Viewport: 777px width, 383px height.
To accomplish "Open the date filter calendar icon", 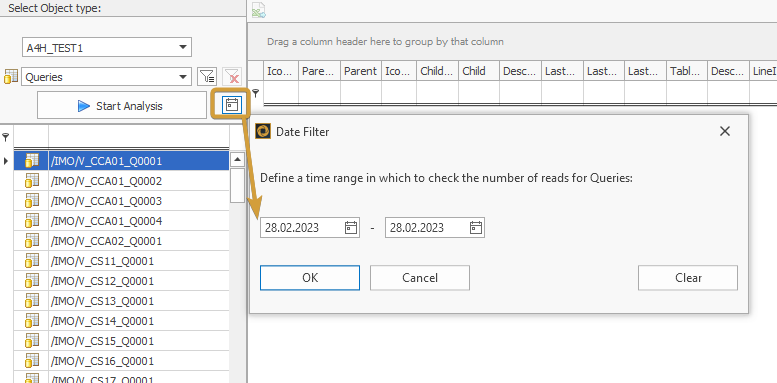I will (x=232, y=105).
